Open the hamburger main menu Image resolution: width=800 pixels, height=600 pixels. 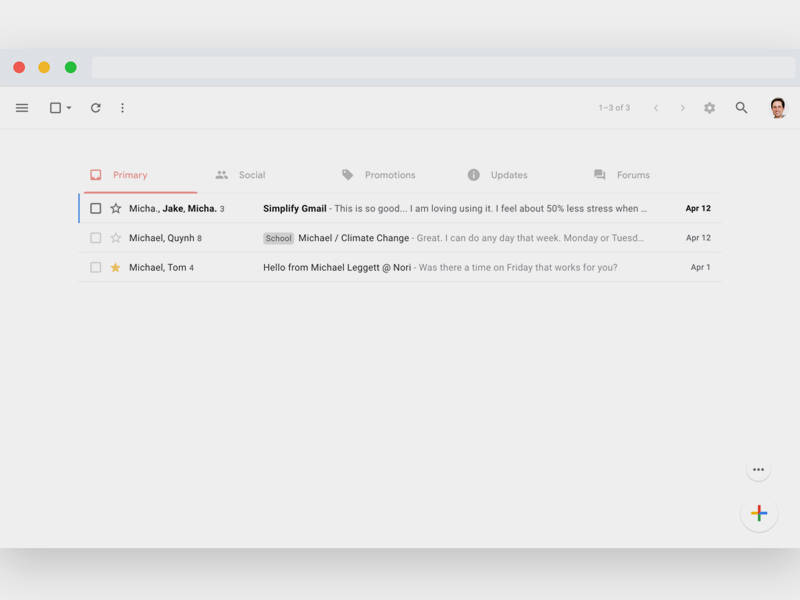[22, 108]
